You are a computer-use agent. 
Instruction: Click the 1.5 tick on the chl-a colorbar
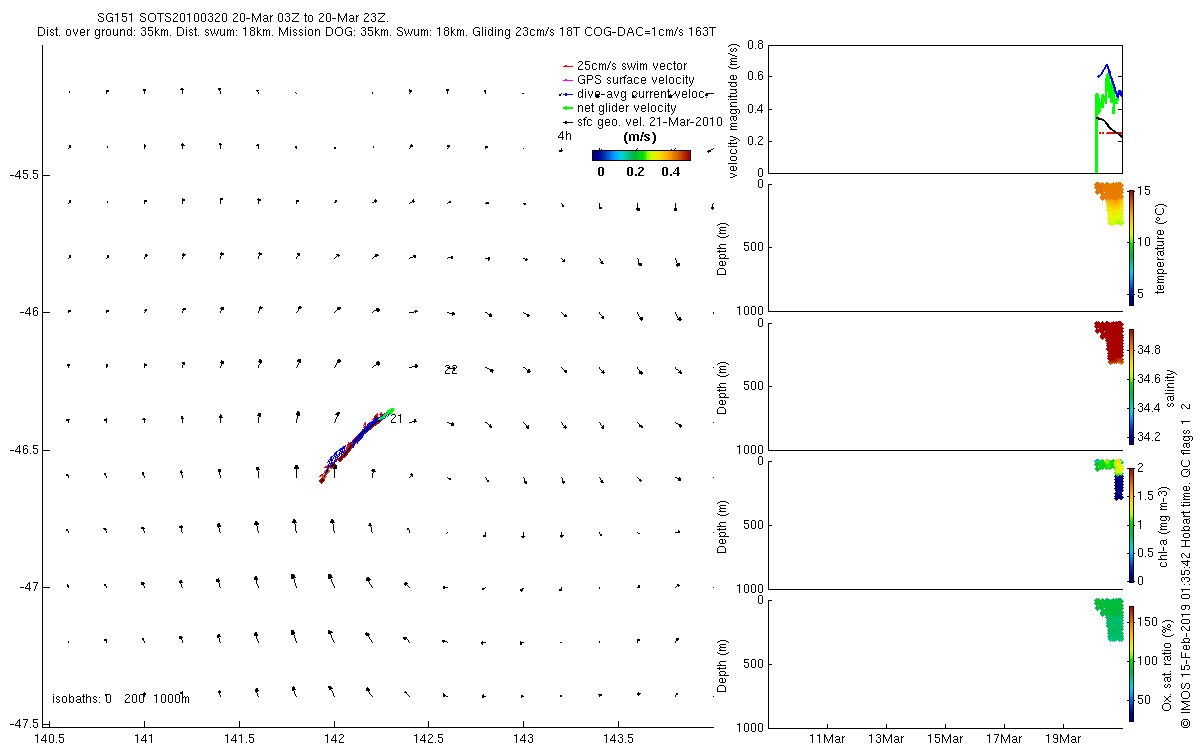(x=1146, y=495)
